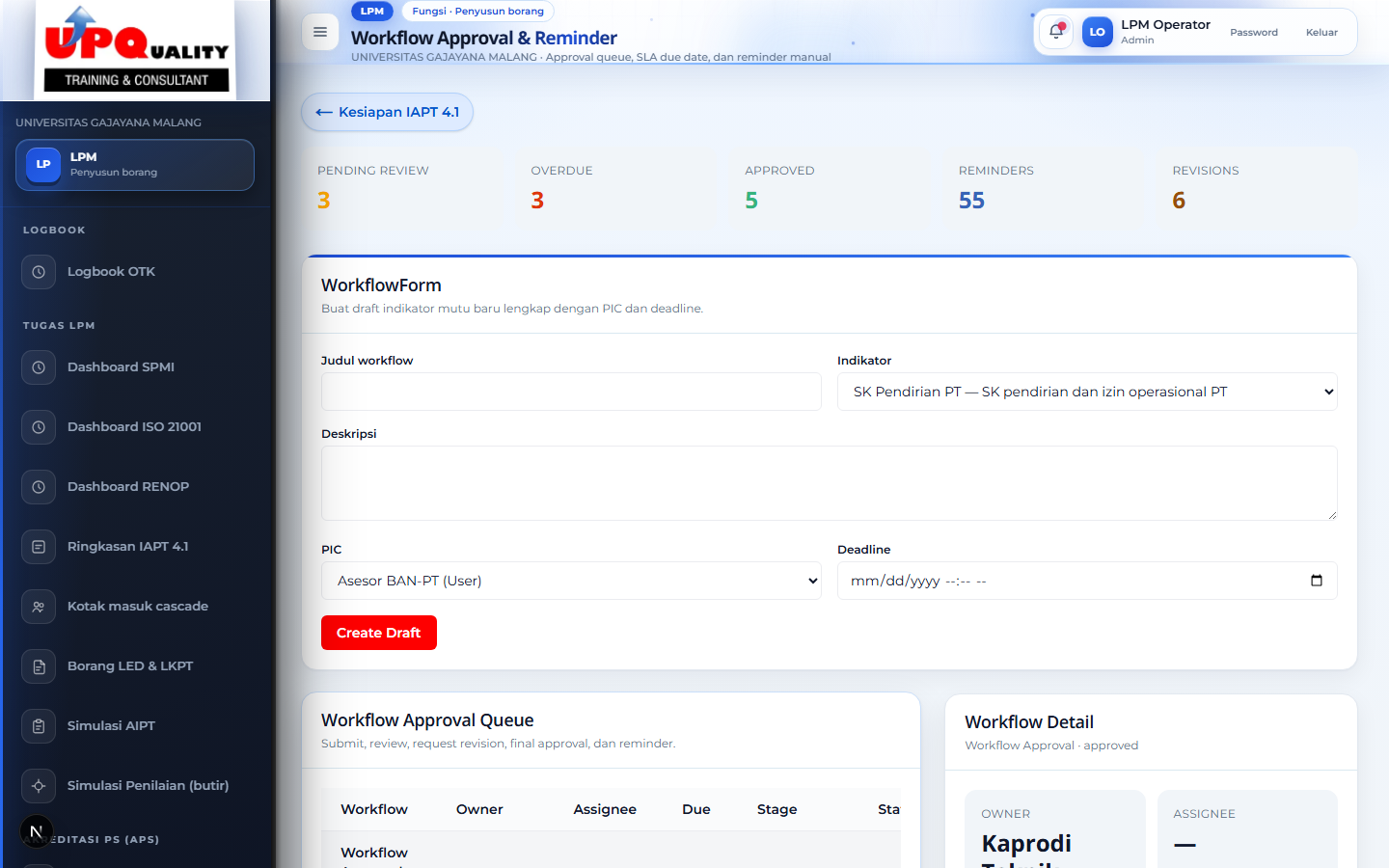Open Simulasi Penilaian (butir)
The height and width of the screenshot is (868, 1389).
[135, 786]
